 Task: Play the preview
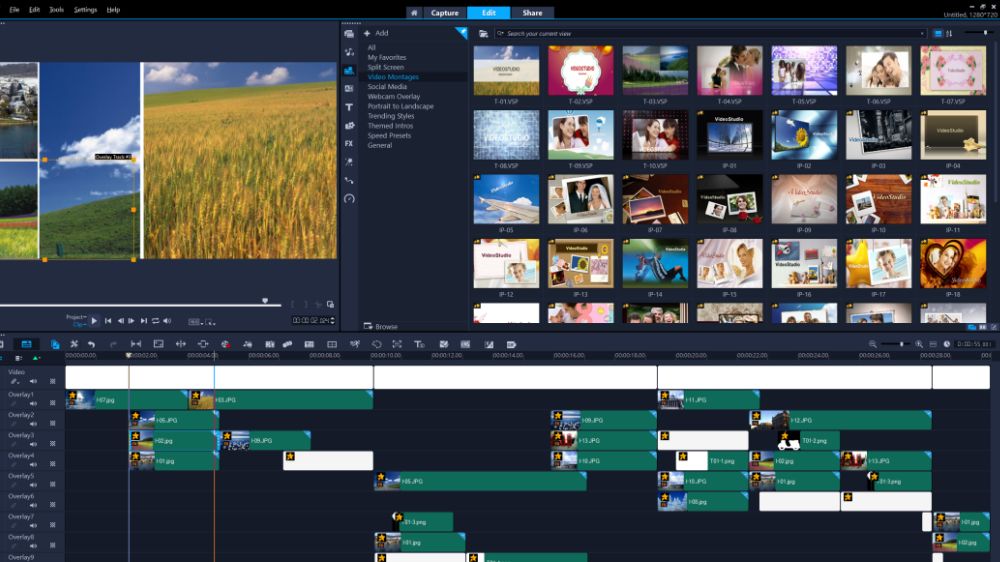pyautogui.click(x=94, y=321)
